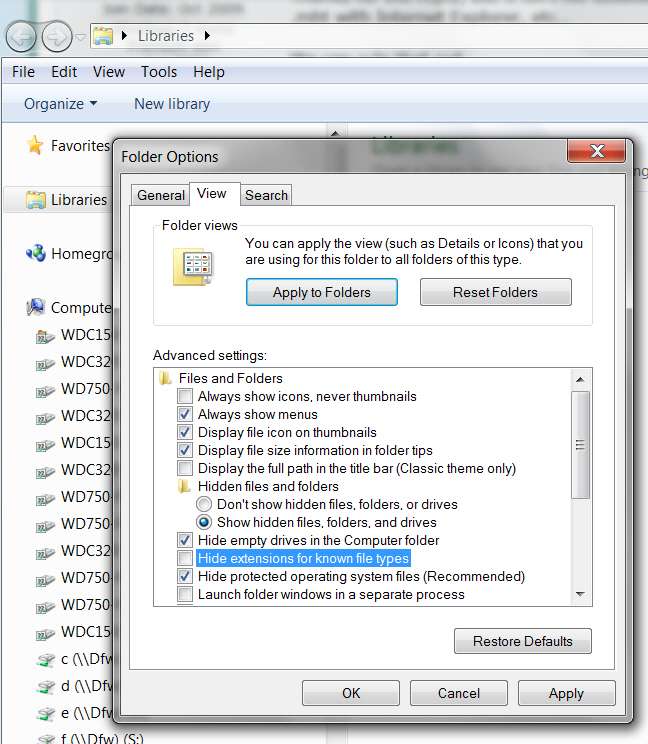Enable Always show icons, never thumbnails
This screenshot has height=744, width=648.
(x=185, y=396)
